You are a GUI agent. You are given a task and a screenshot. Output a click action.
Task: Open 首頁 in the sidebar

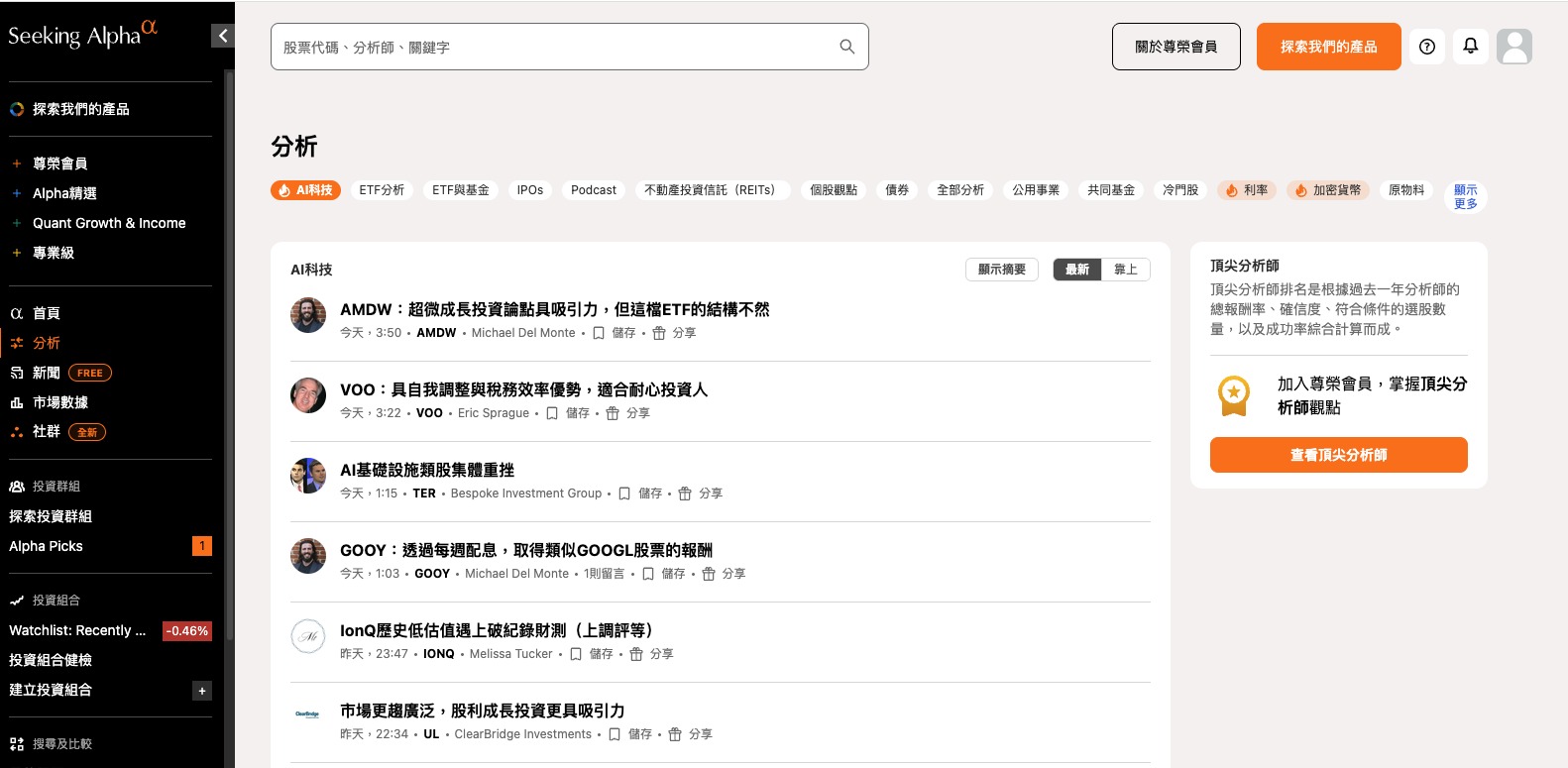(x=47, y=313)
